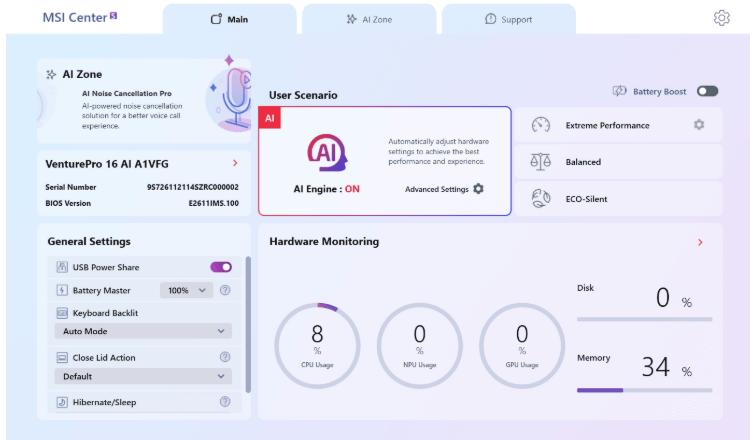Toggle the USB Power Share switch
Screen dimensions: 750x440
tap(221, 267)
